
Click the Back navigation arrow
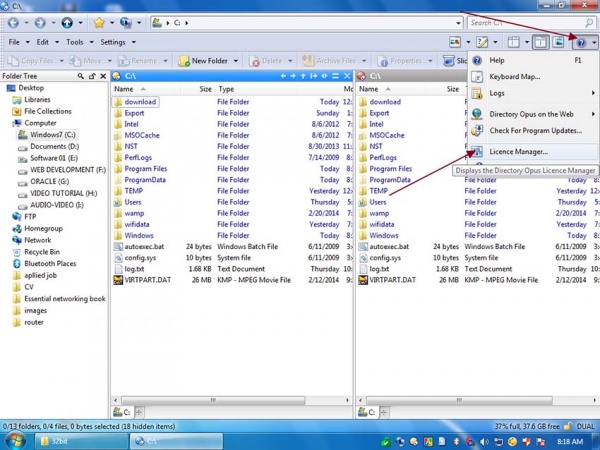(x=13, y=21)
